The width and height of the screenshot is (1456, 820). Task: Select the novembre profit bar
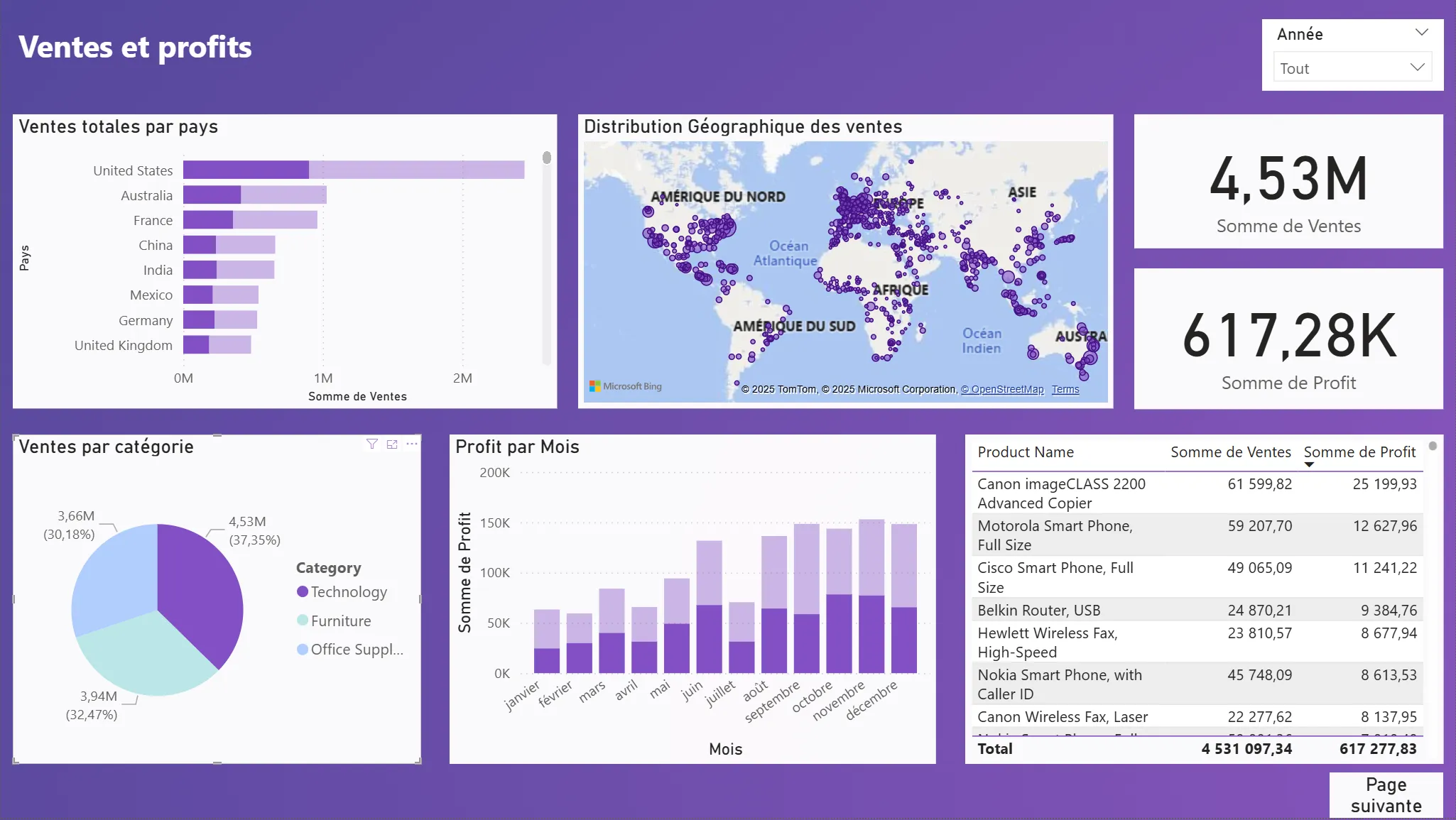pyautogui.click(x=871, y=632)
